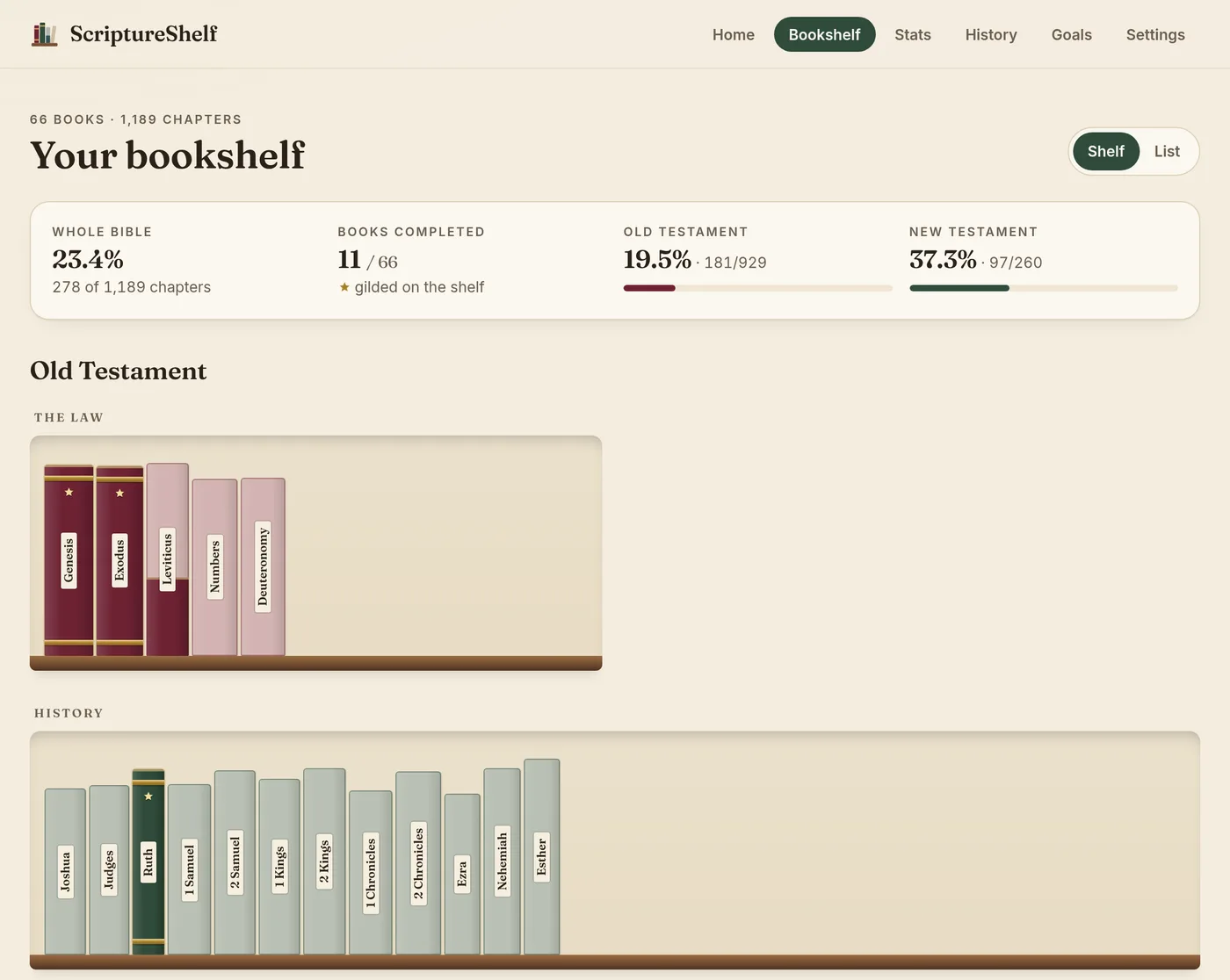Click the gold star on Ruth spine

(148, 796)
